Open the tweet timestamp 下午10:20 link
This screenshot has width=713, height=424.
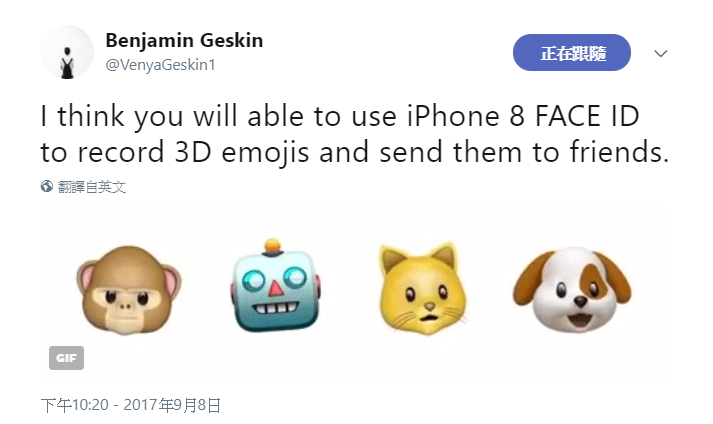tap(75, 405)
